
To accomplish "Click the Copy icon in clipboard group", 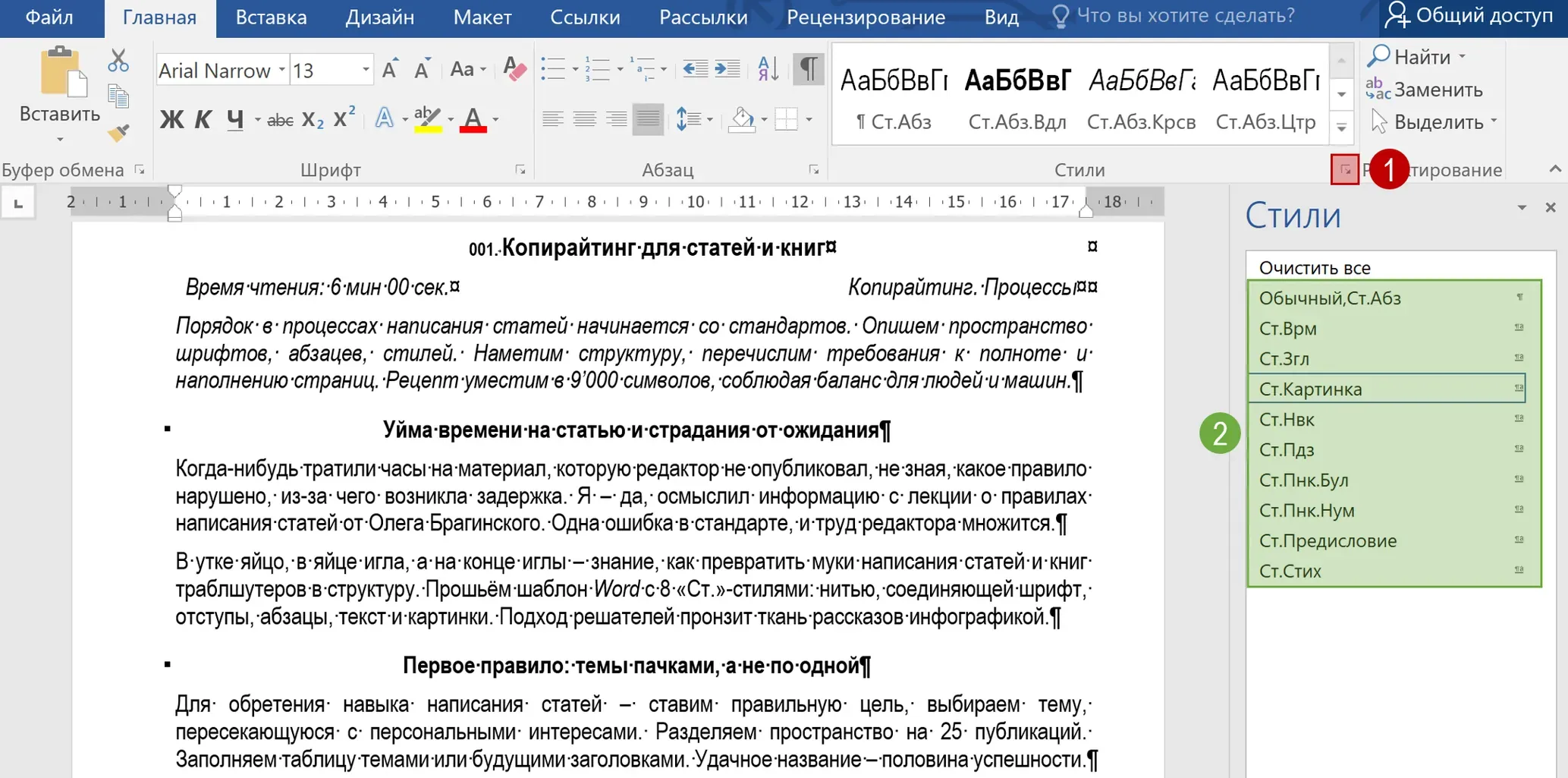I will (x=118, y=96).
